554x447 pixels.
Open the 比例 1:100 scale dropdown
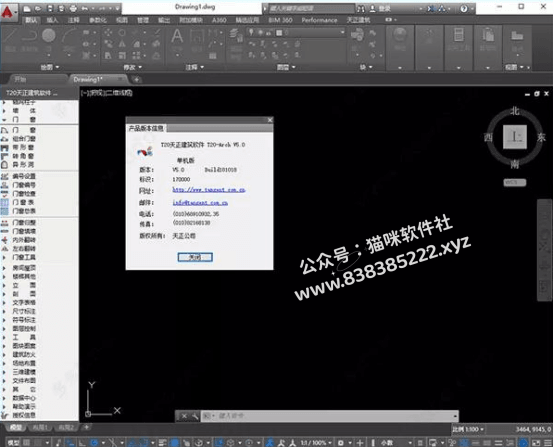(x=468, y=429)
